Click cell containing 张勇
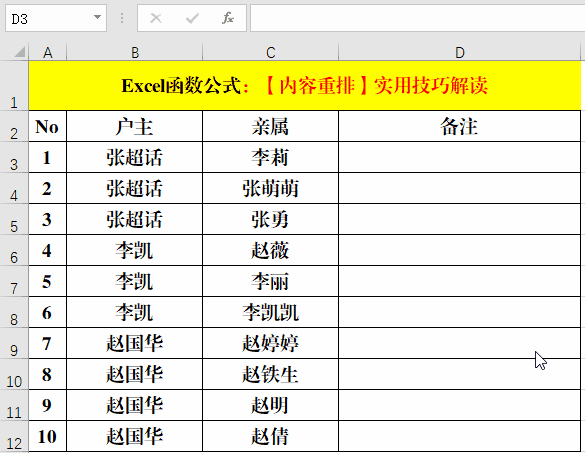585x453 pixels. tap(270, 219)
